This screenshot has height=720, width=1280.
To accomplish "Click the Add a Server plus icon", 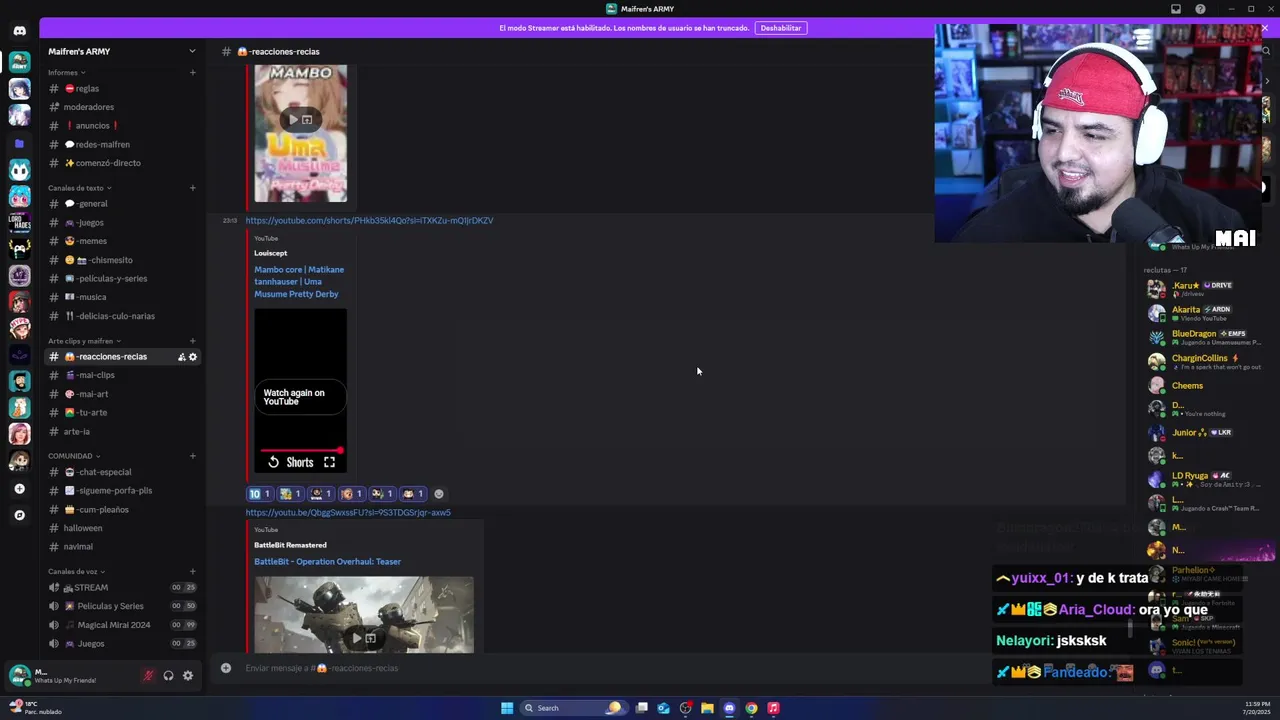I will click(19, 489).
